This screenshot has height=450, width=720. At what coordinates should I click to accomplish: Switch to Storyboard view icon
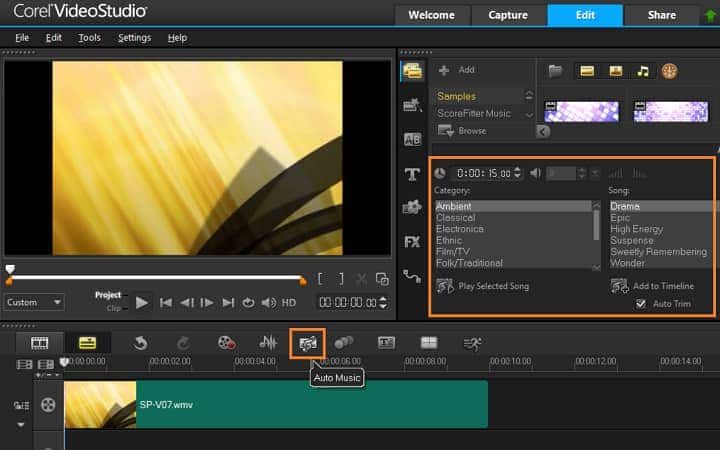pyautogui.click(x=40, y=343)
